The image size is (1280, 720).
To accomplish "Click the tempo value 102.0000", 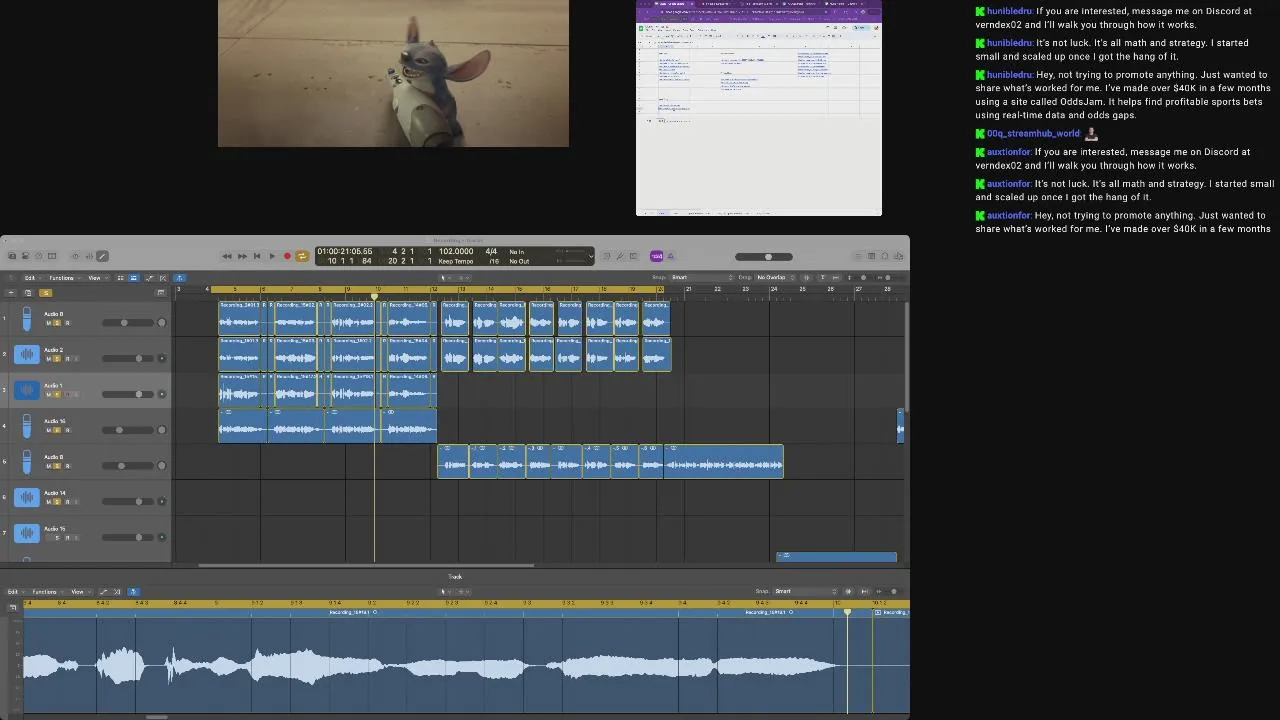I will click(456, 251).
